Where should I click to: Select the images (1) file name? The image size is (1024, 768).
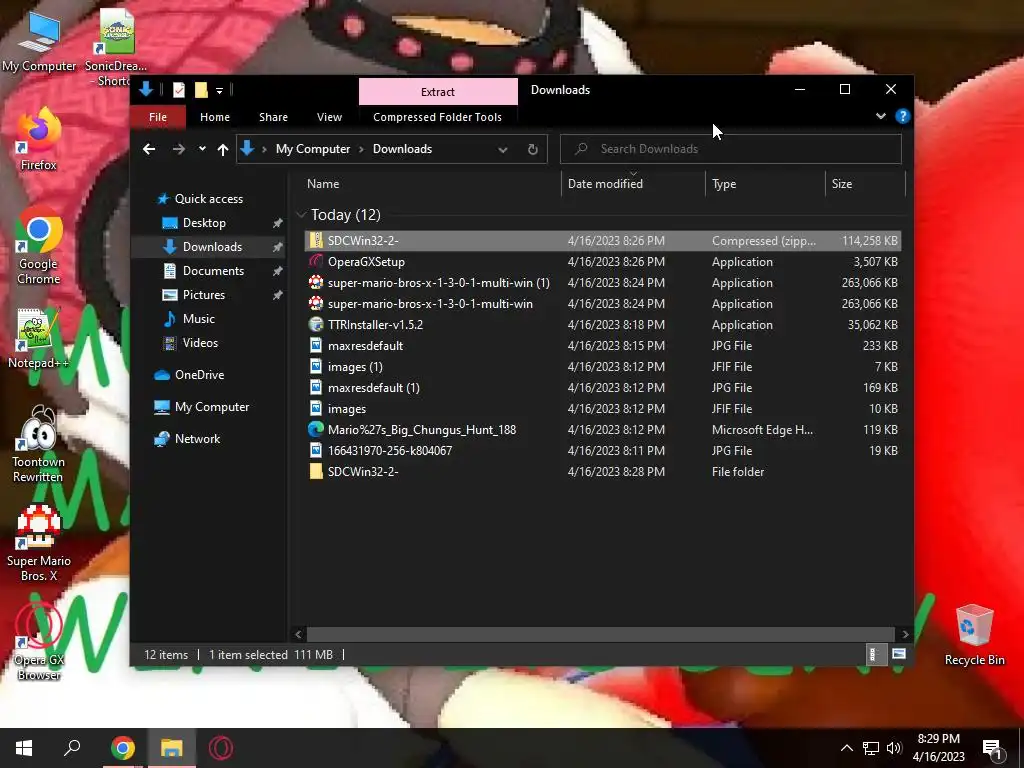click(x=355, y=366)
